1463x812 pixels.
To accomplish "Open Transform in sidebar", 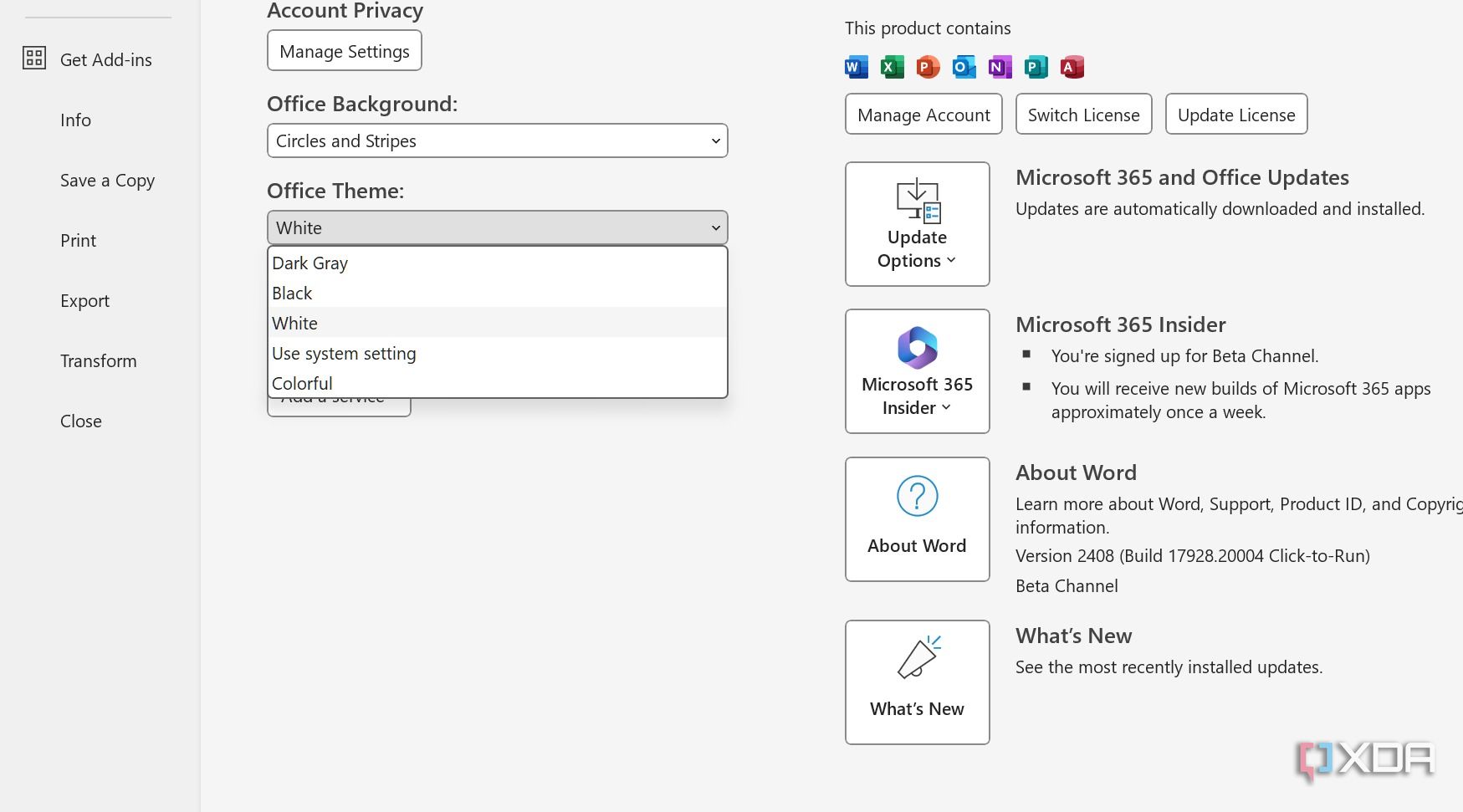I will click(x=98, y=361).
